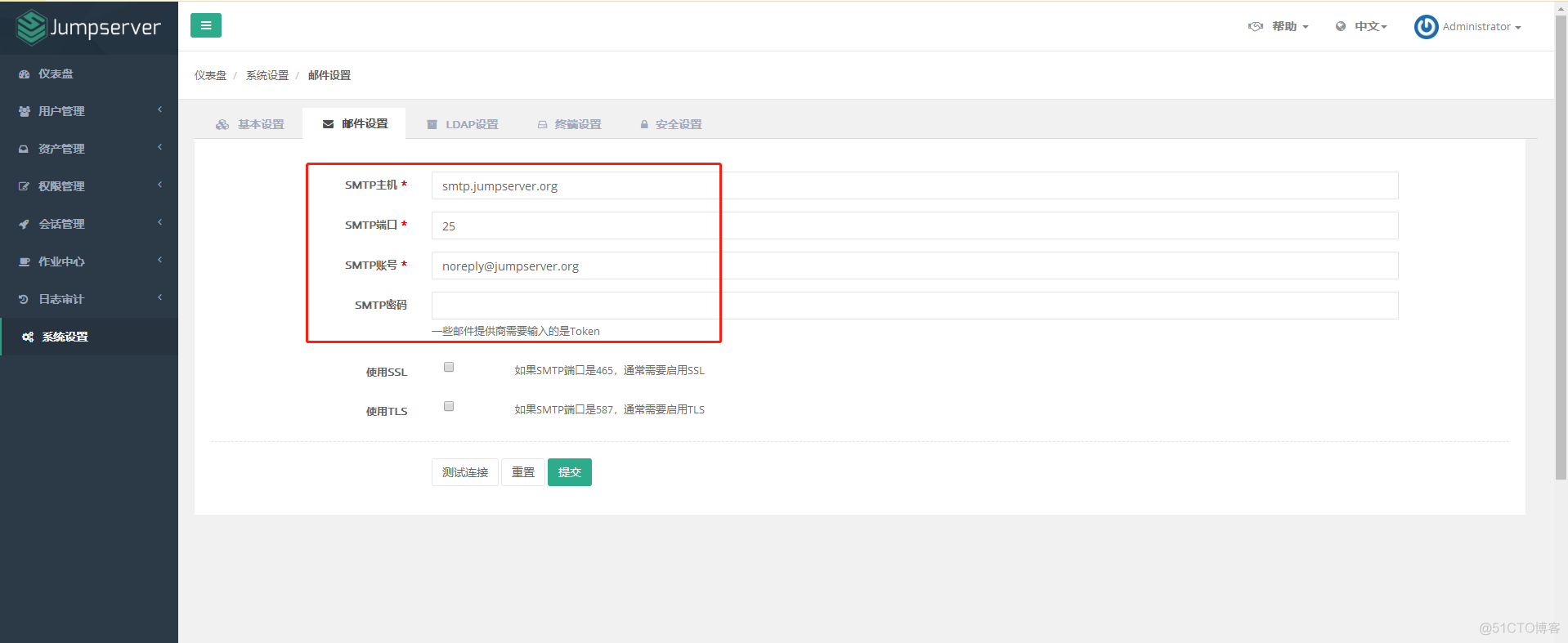Click the Administrator avatar power icon
Viewport: 1568px width, 643px height.
(1427, 27)
